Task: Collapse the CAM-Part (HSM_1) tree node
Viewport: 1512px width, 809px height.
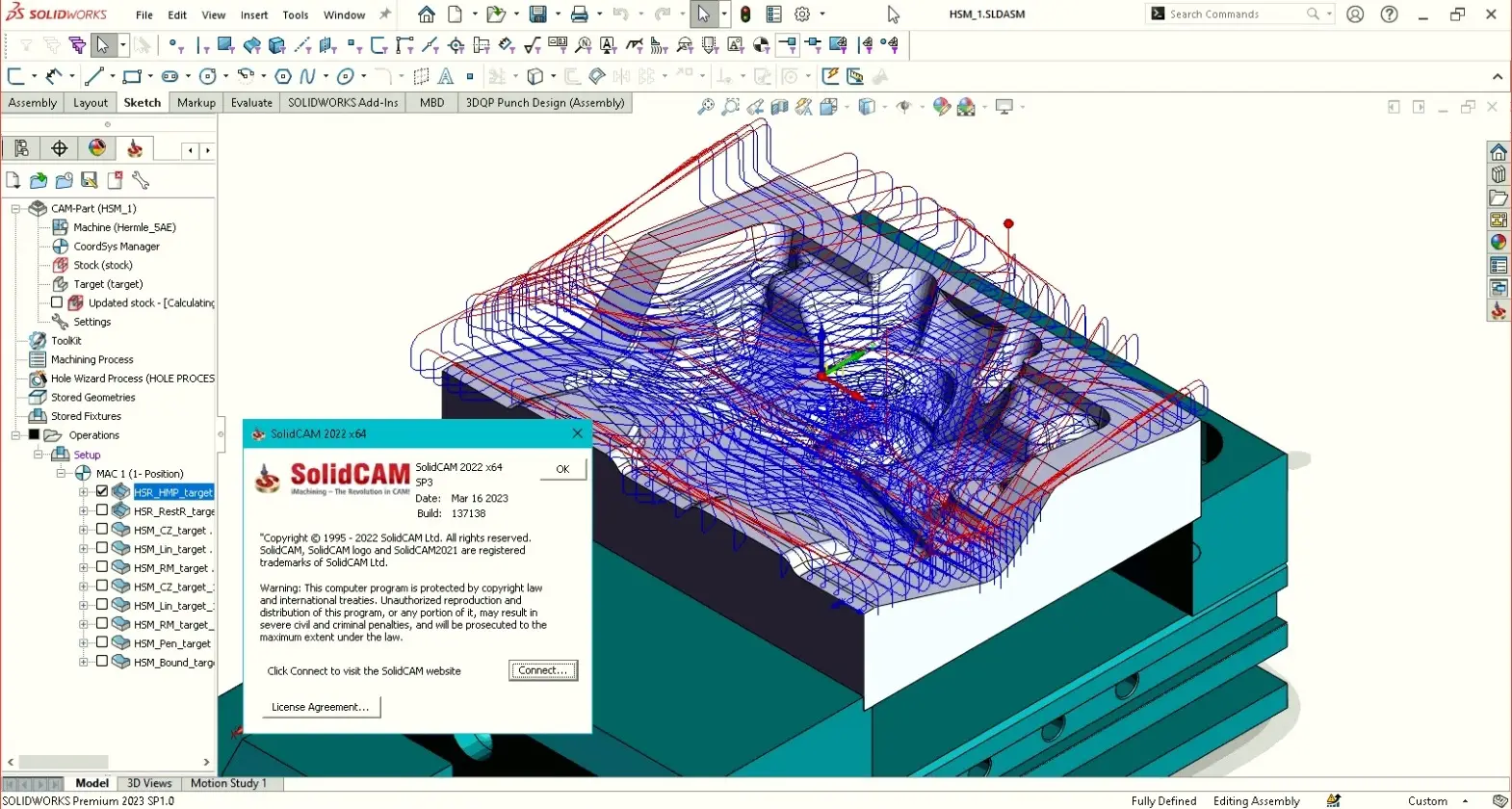Action: tap(15, 208)
